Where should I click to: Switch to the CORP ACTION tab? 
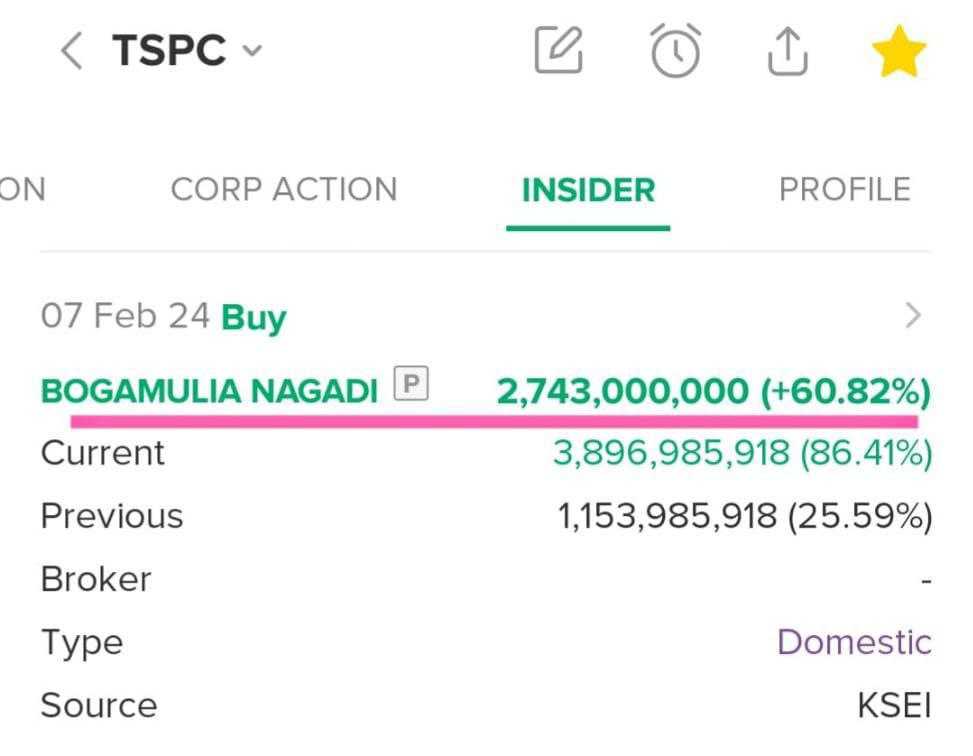[x=284, y=189]
